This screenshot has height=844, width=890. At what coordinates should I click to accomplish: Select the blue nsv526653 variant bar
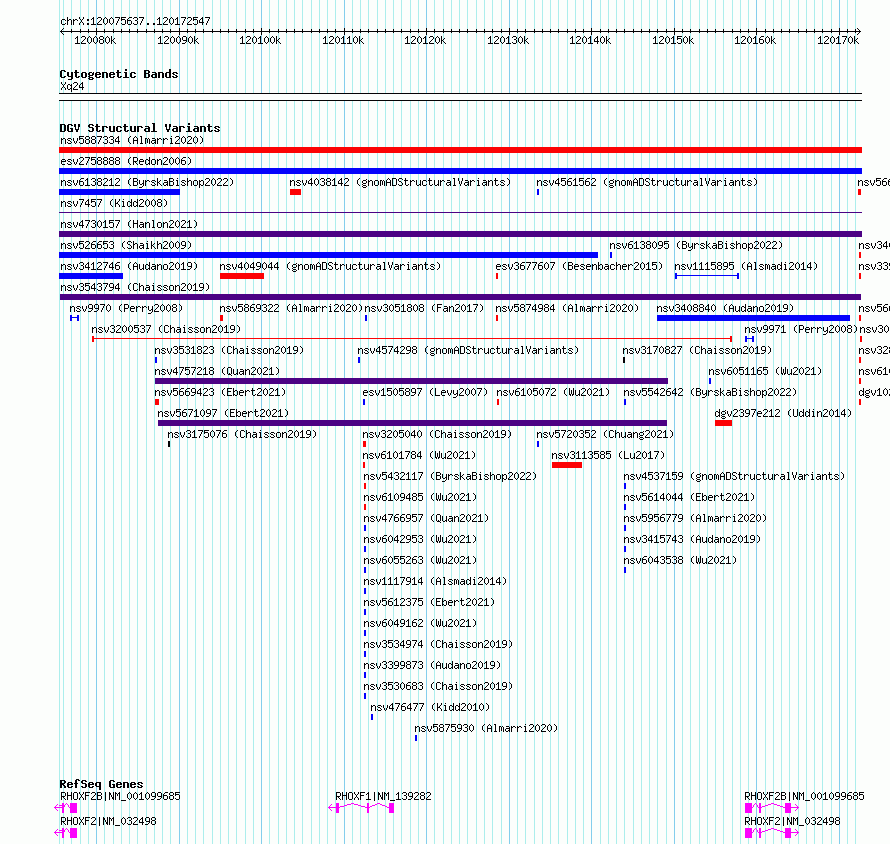coord(329,255)
